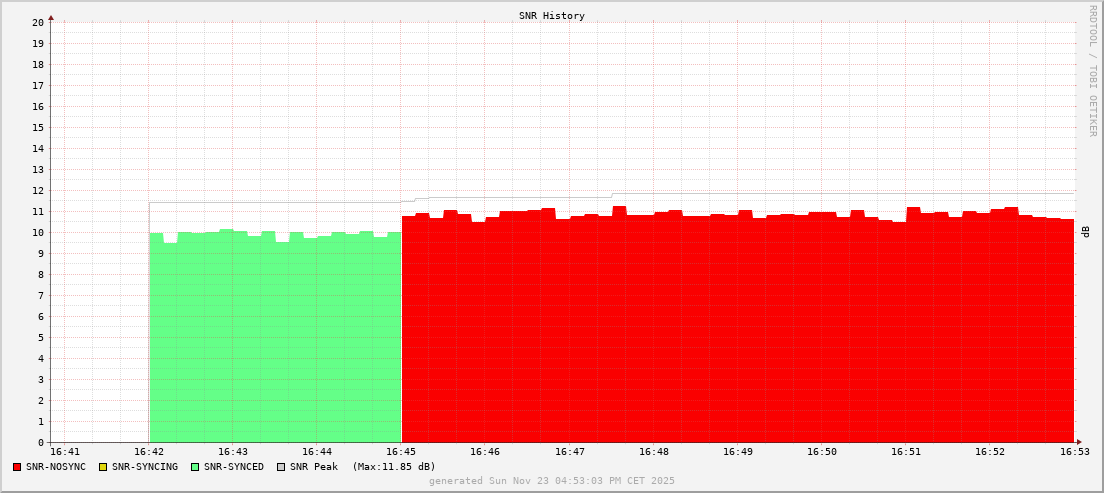Click the green SNR-SYNCED legend swatch
The height and width of the screenshot is (493, 1104).
pos(195,467)
